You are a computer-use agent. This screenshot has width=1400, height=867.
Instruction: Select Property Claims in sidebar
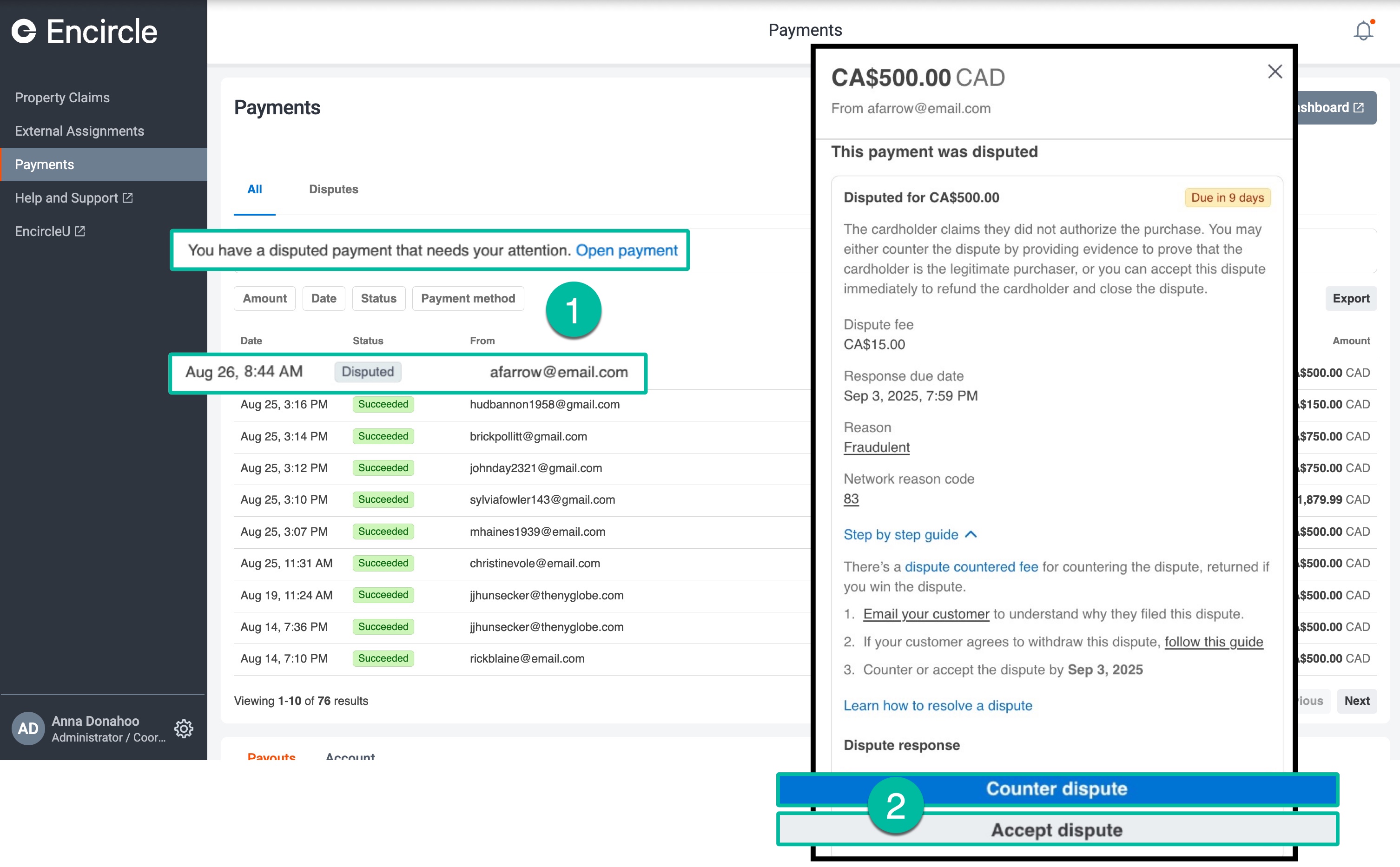click(x=62, y=98)
